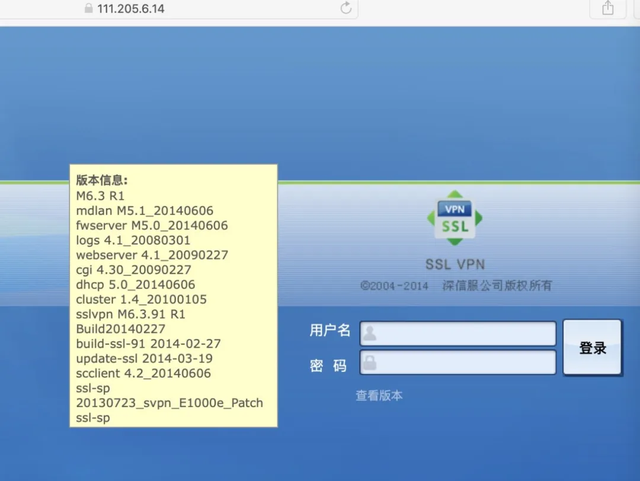Open the 查看版本 view version link

coord(379,396)
